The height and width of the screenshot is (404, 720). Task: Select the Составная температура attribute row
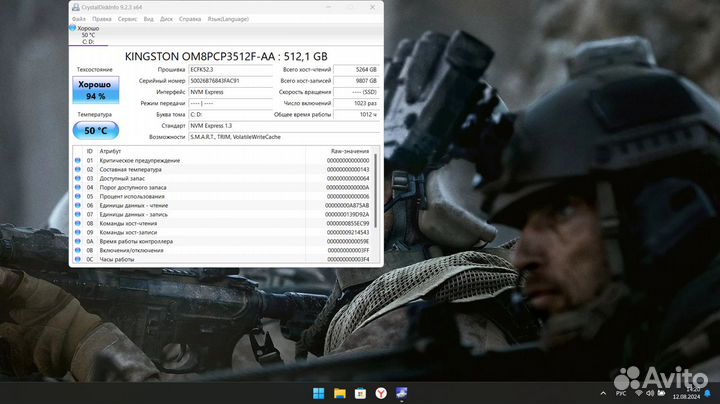click(x=223, y=169)
